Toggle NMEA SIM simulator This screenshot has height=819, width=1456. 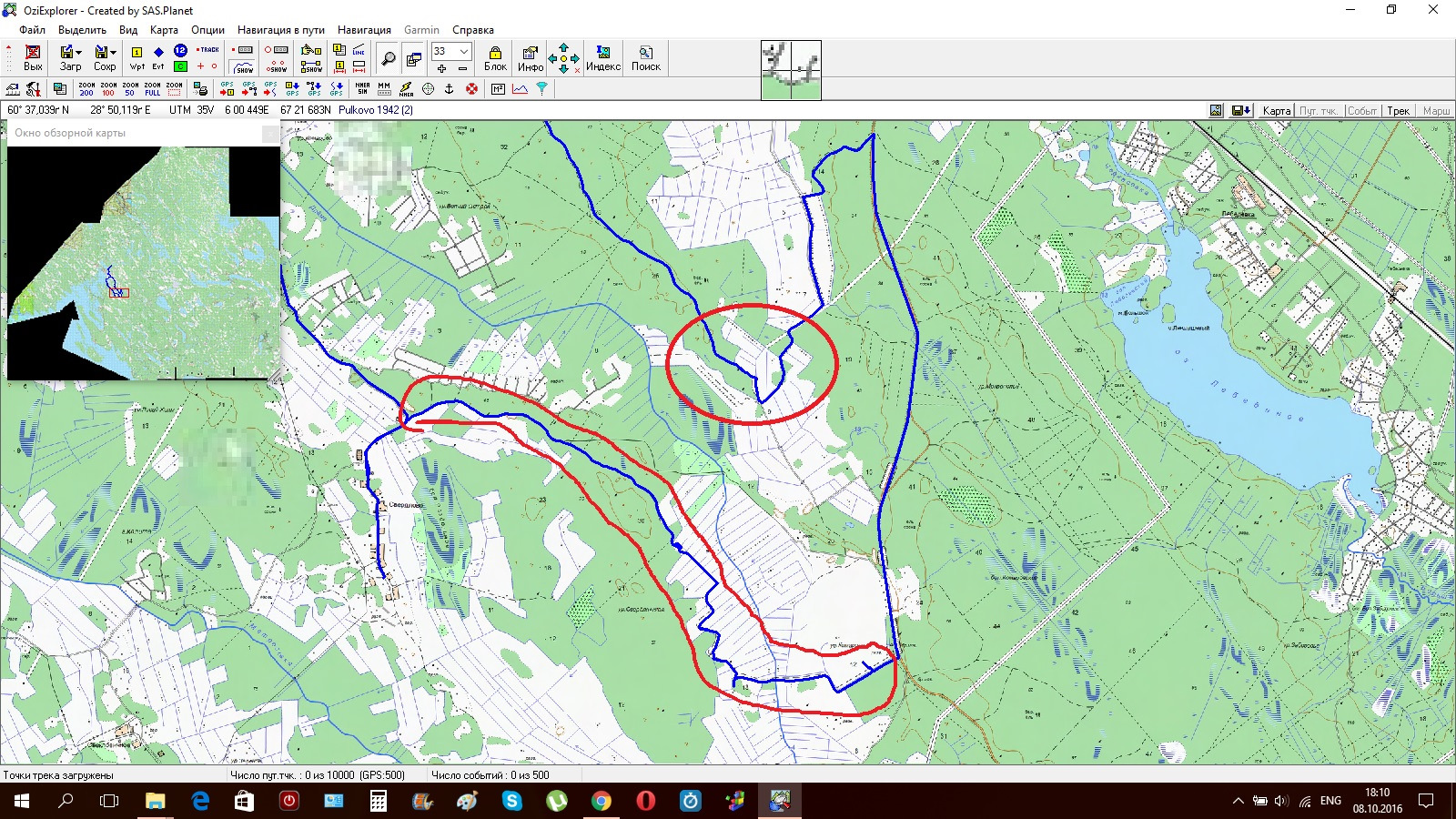point(362,88)
